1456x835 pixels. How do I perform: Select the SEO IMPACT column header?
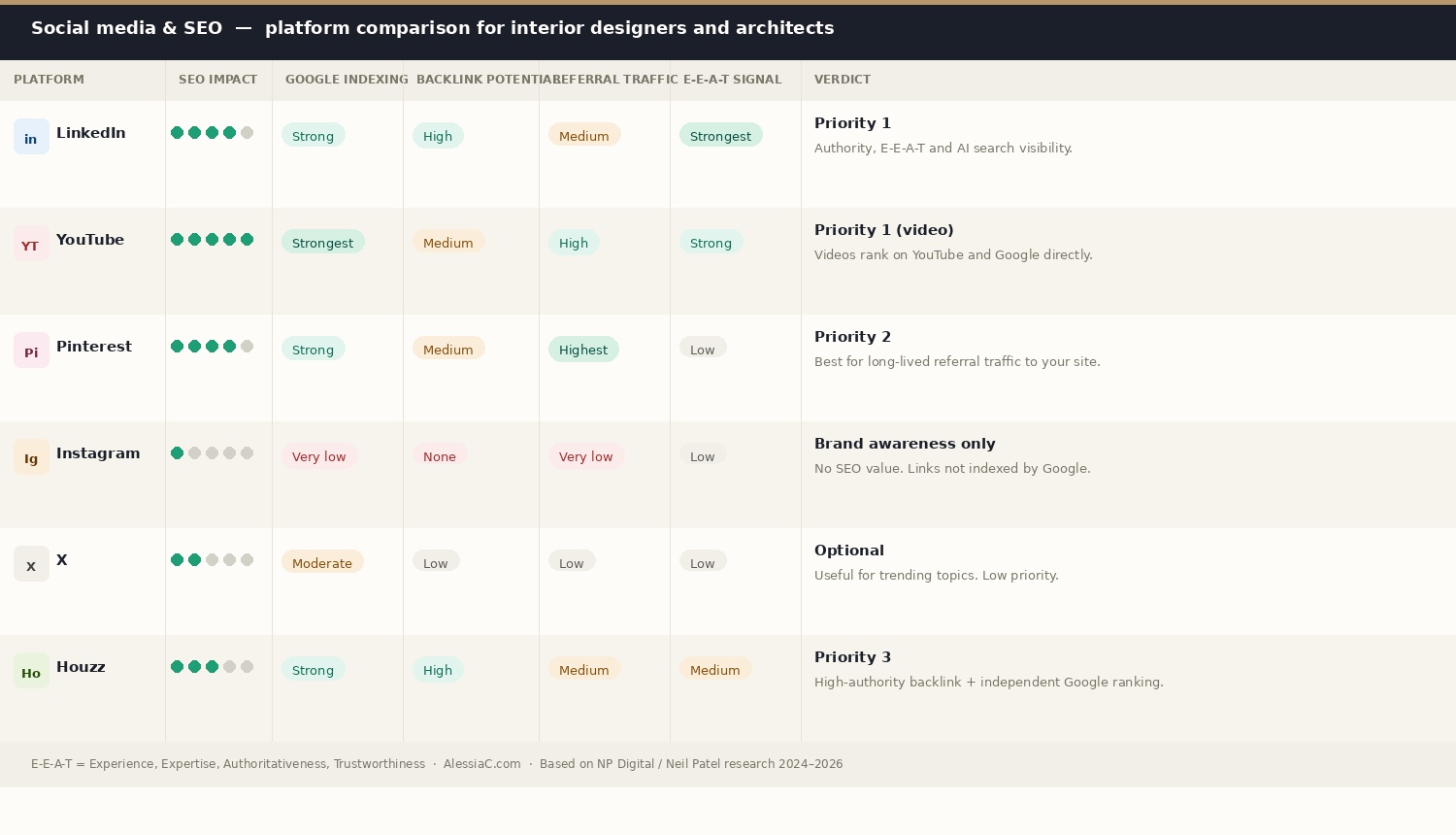(x=217, y=80)
